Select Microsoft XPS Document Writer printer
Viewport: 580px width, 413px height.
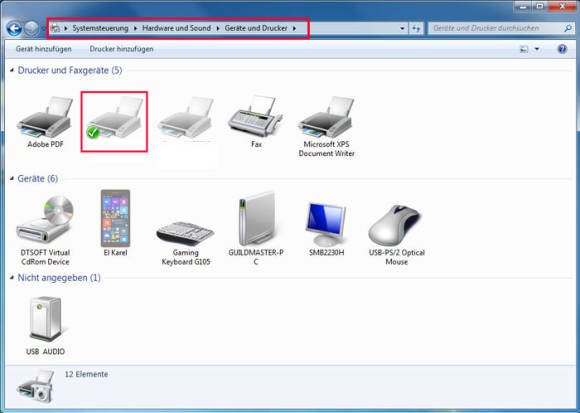click(326, 126)
